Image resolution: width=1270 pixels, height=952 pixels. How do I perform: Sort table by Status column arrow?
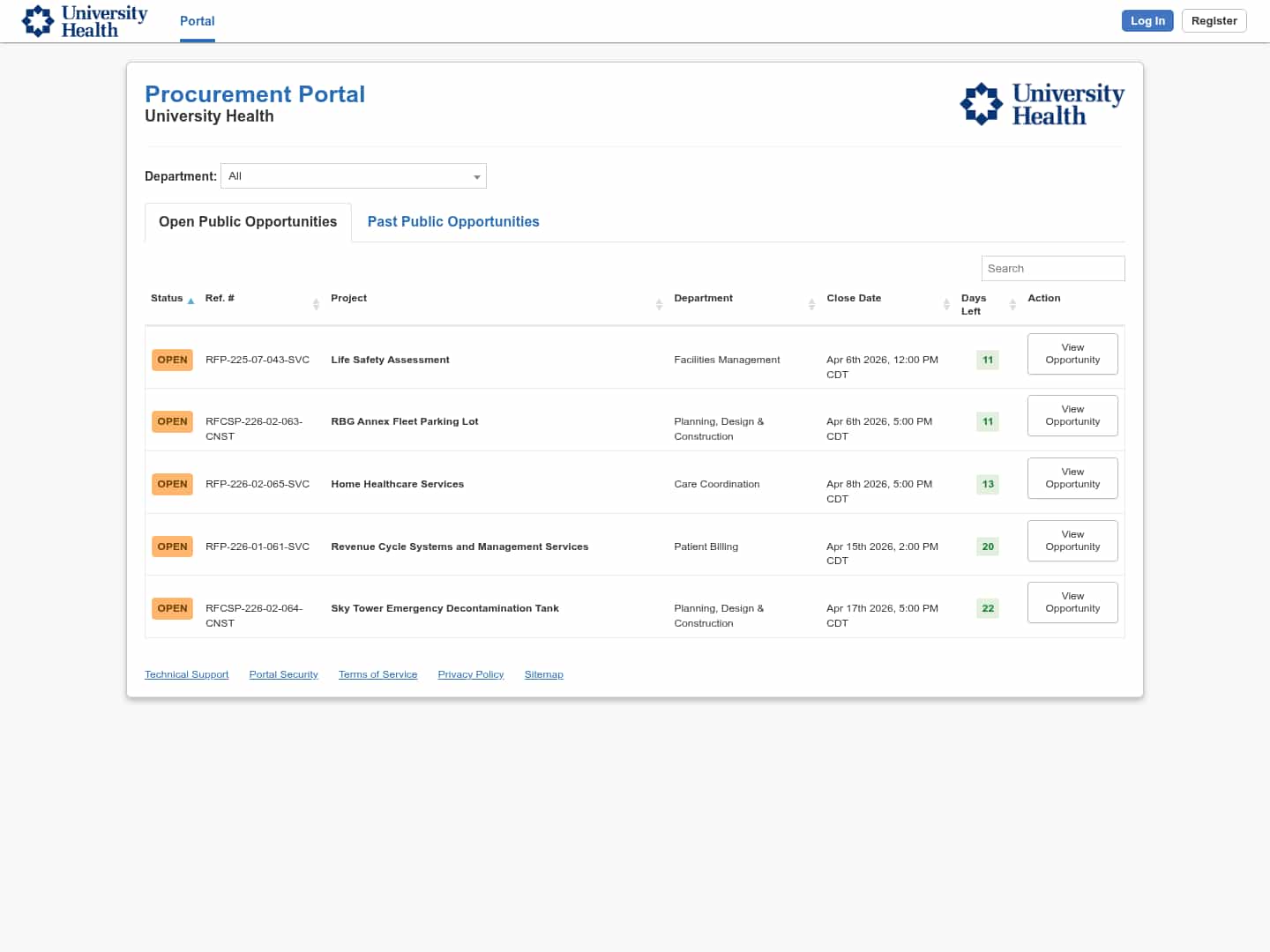(x=190, y=301)
